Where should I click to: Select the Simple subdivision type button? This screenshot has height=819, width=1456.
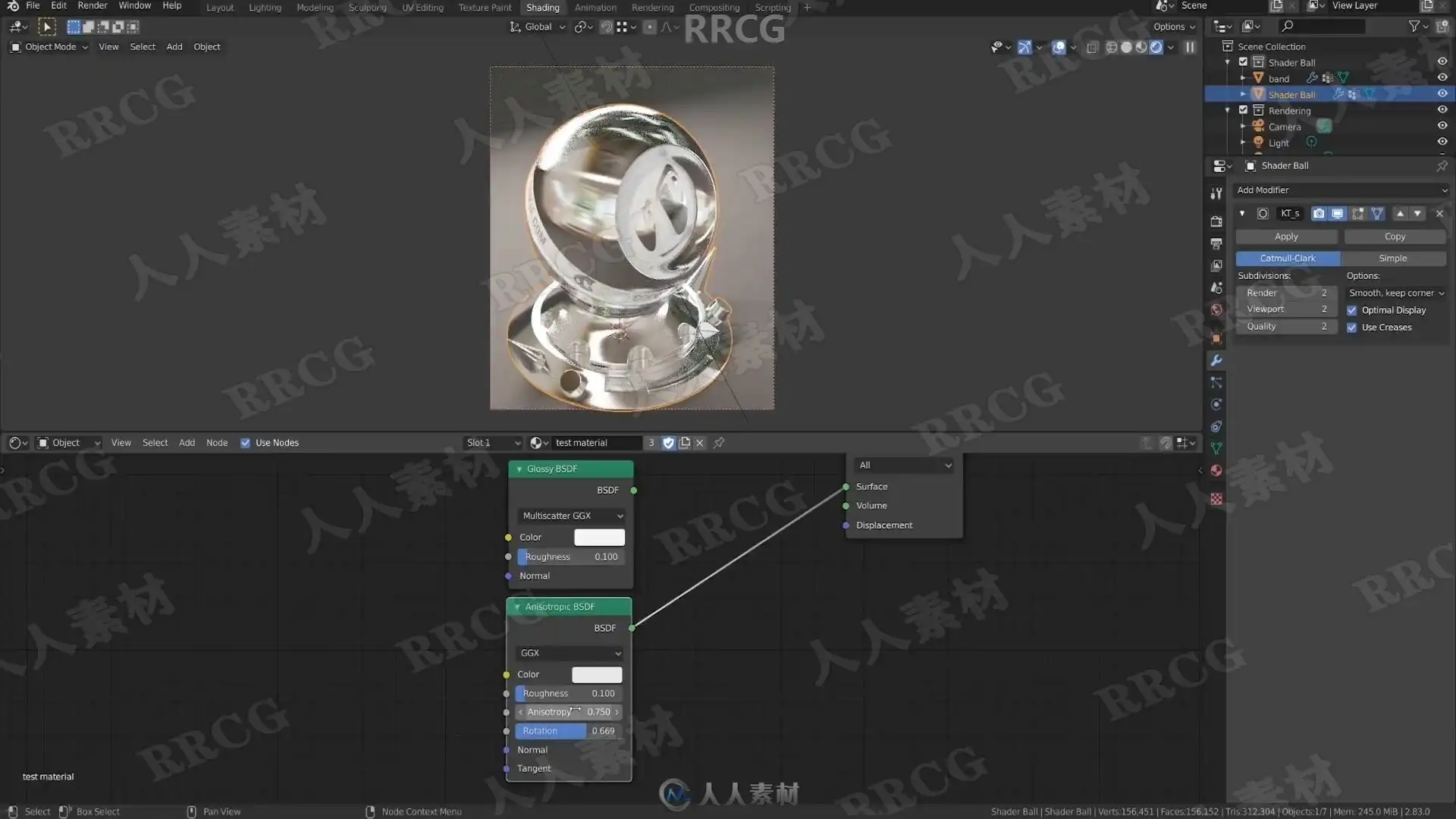pos(1392,259)
